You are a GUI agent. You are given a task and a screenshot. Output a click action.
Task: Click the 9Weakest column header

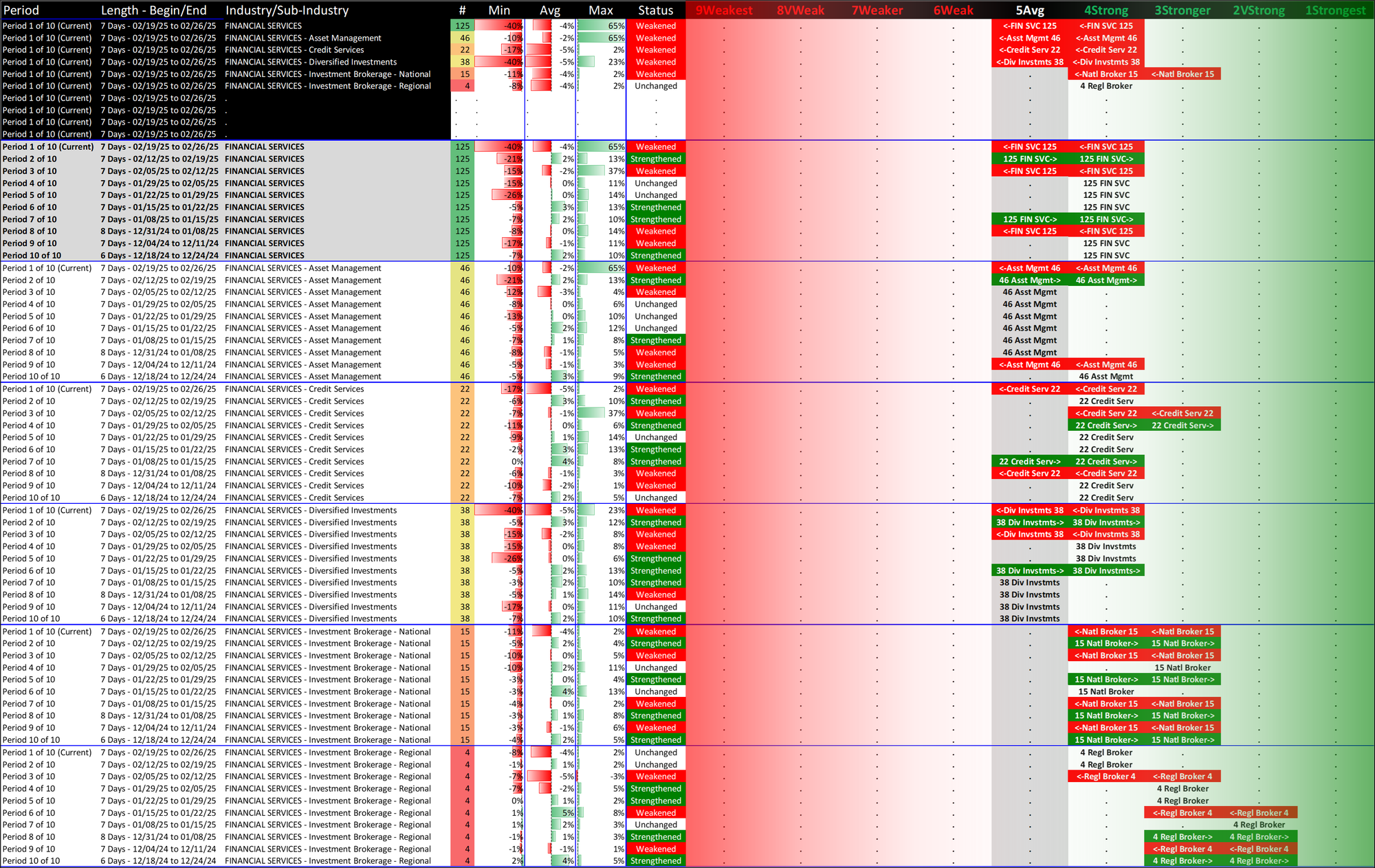(724, 10)
